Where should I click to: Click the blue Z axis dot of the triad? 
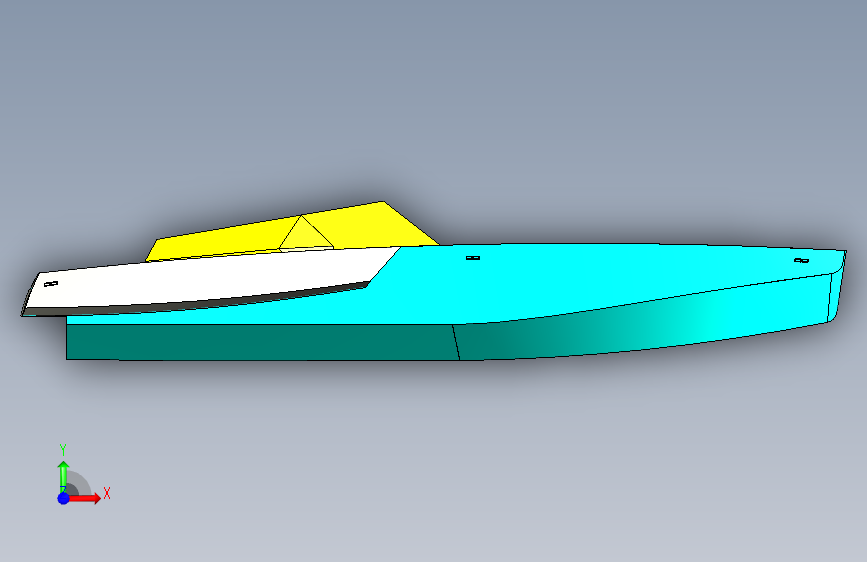point(63,498)
